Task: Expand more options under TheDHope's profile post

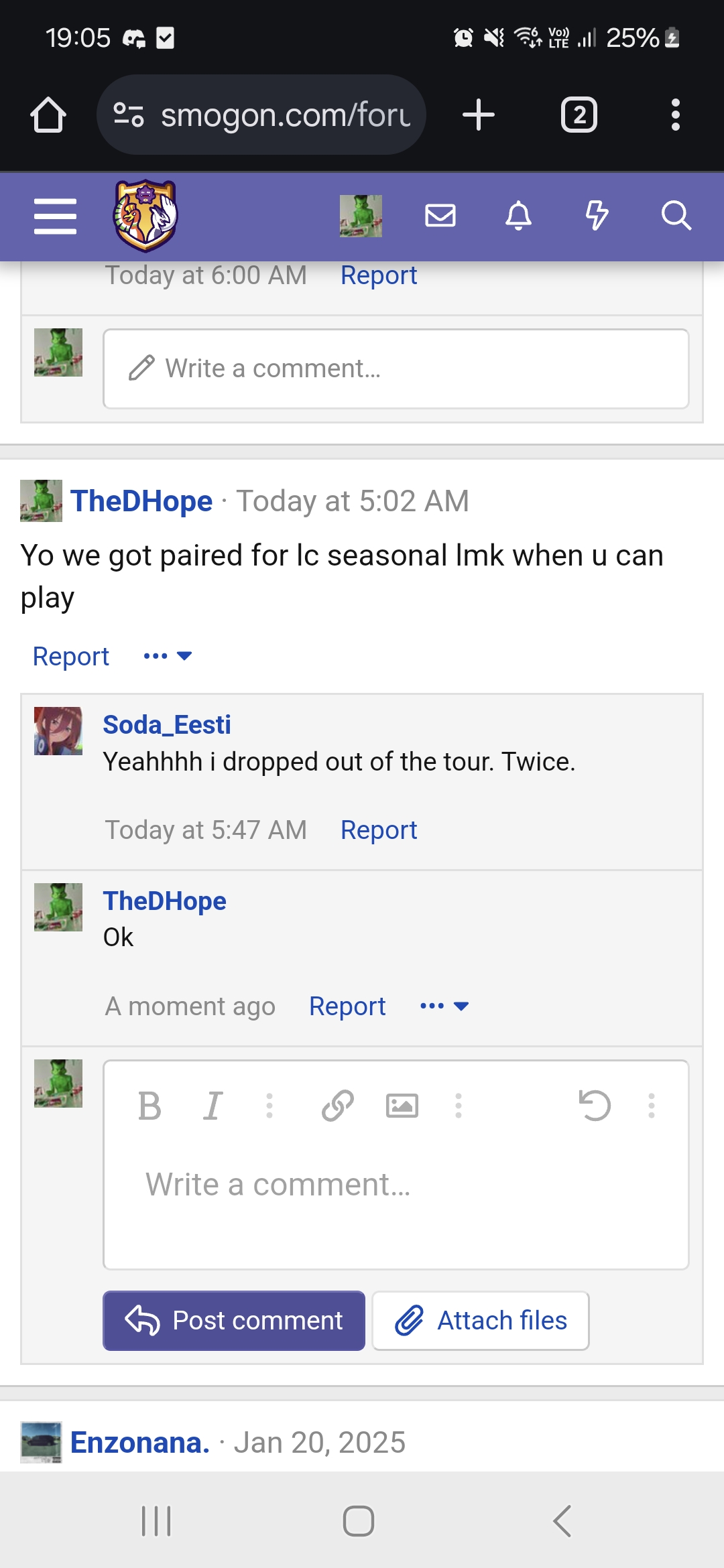Action: [x=168, y=656]
